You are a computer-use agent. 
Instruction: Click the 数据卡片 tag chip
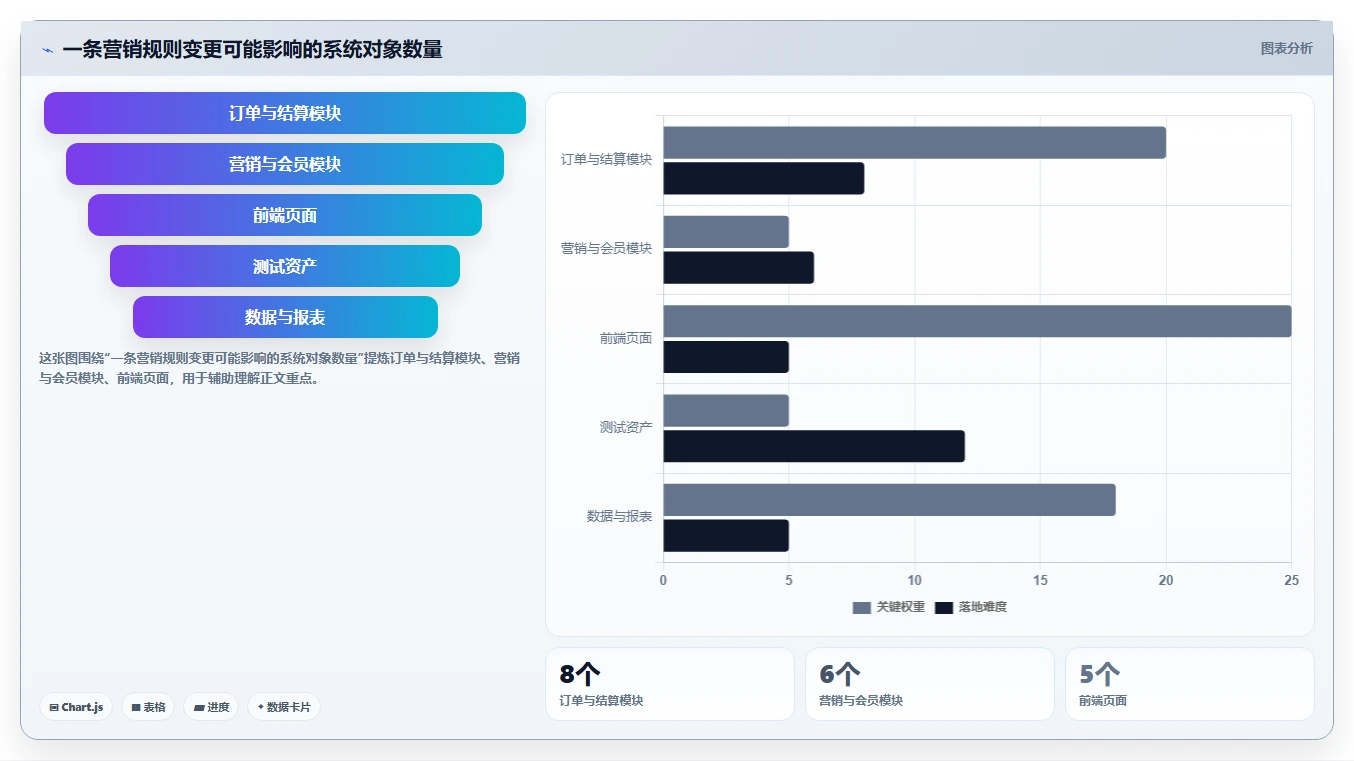click(x=284, y=707)
